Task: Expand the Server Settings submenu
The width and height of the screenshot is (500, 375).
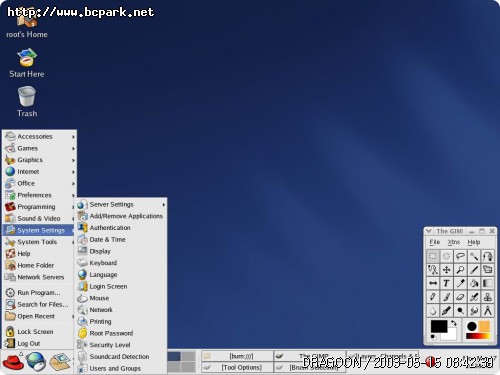Action: click(x=121, y=204)
